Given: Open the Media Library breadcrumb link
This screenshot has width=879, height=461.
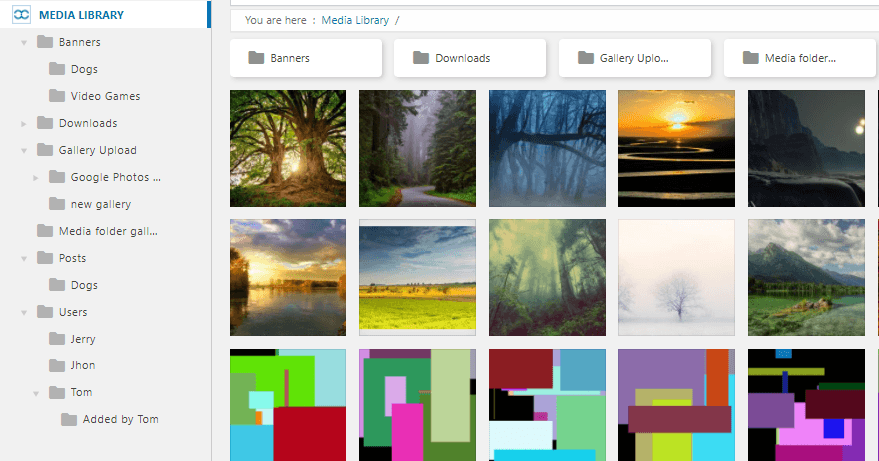Looking at the screenshot, I should (x=355, y=20).
